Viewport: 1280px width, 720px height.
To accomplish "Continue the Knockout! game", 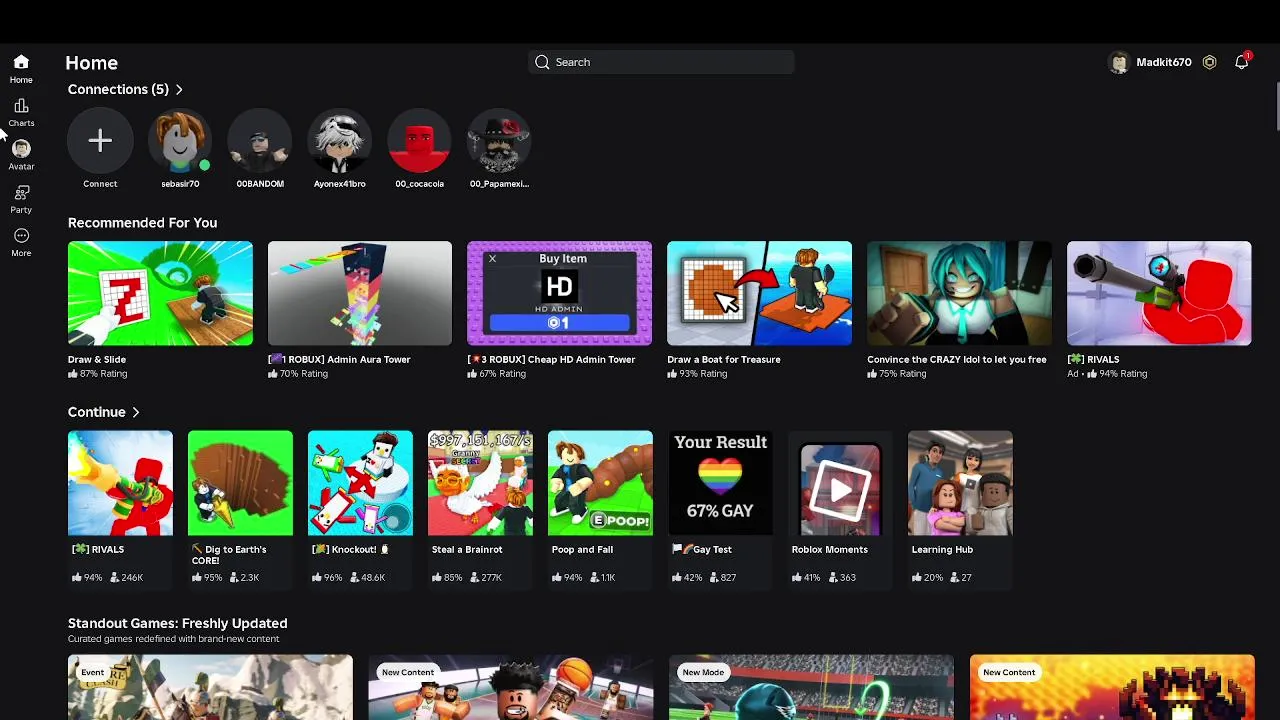I will [360, 483].
